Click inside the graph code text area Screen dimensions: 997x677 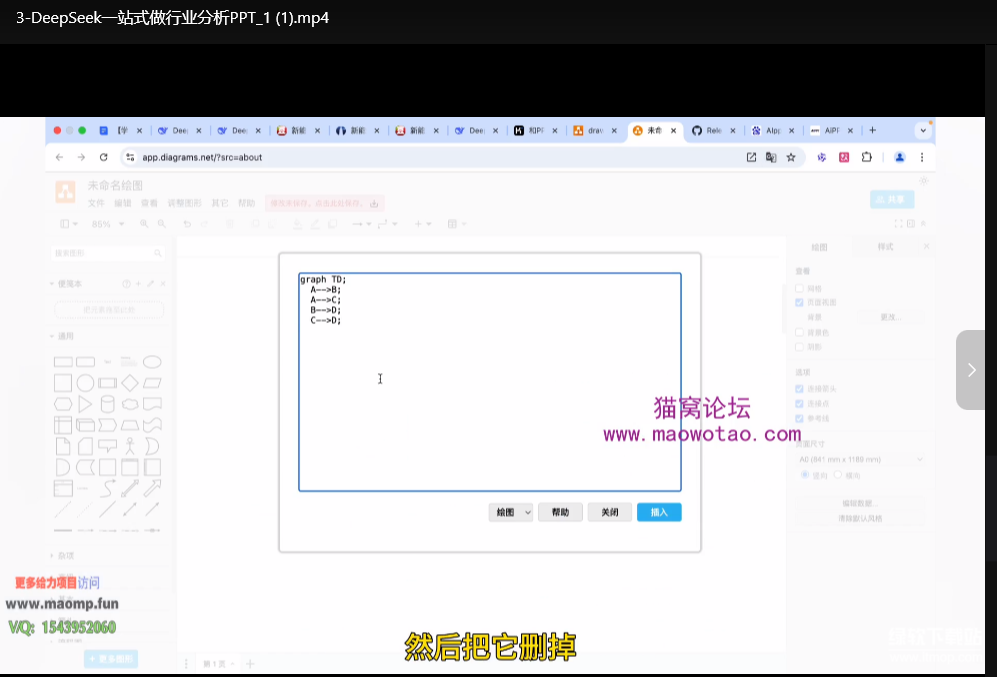pos(490,400)
